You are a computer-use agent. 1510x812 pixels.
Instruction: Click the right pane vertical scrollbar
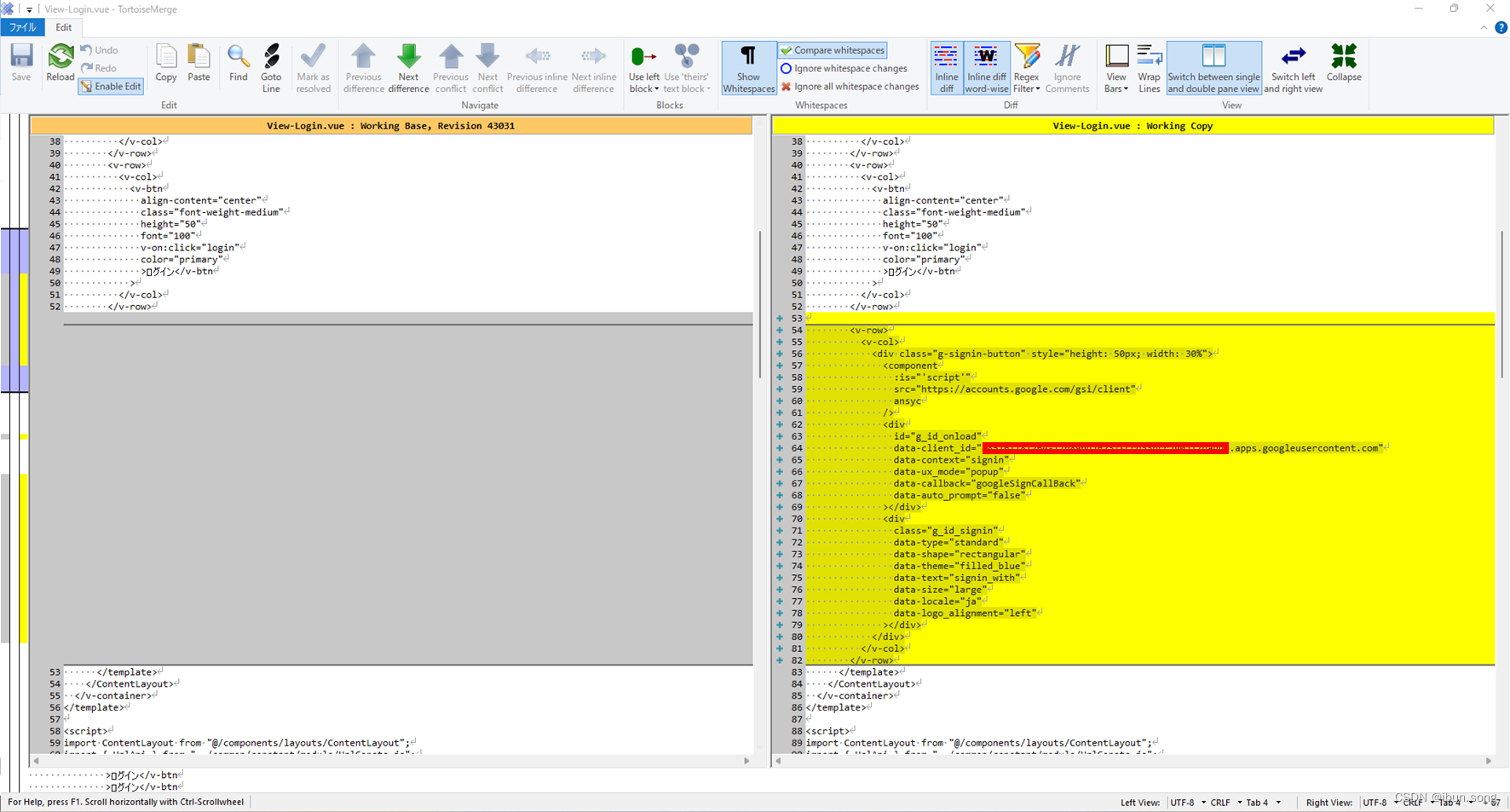pos(1501,302)
